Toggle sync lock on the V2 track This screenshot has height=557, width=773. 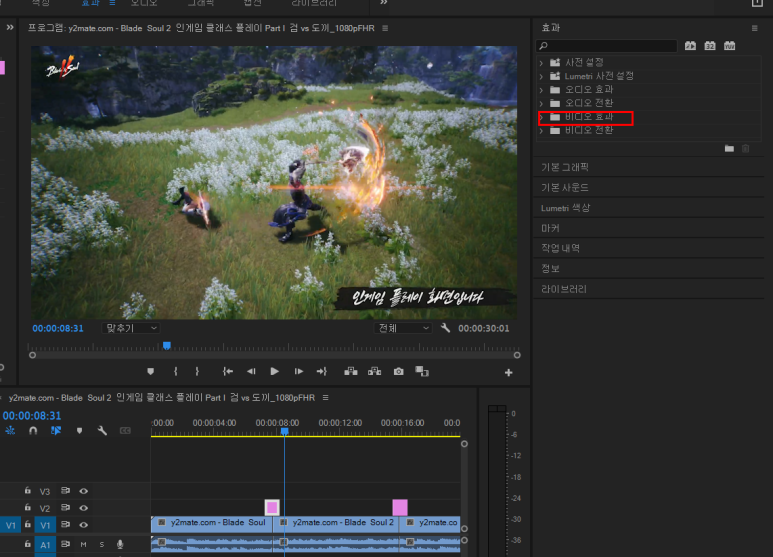[x=65, y=507]
